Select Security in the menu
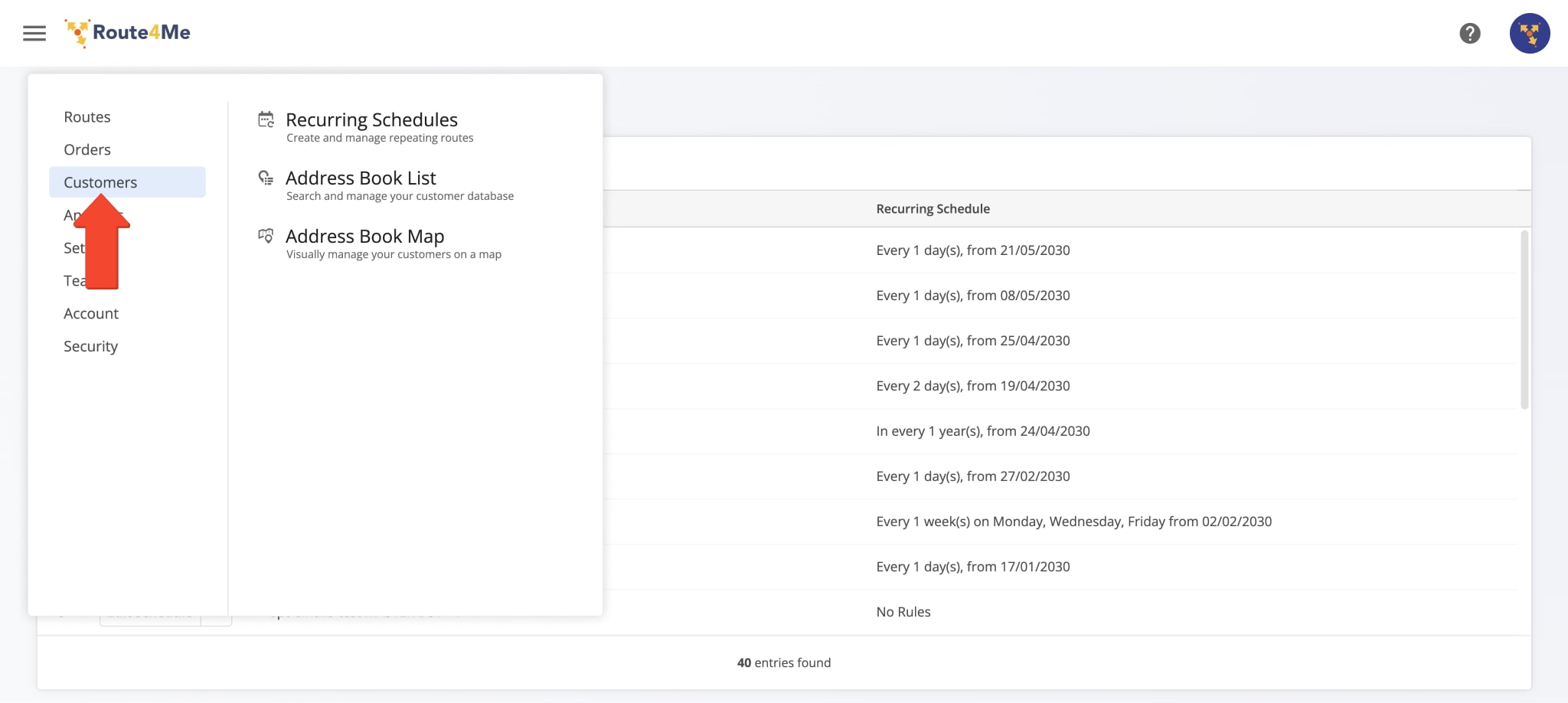 coord(90,346)
